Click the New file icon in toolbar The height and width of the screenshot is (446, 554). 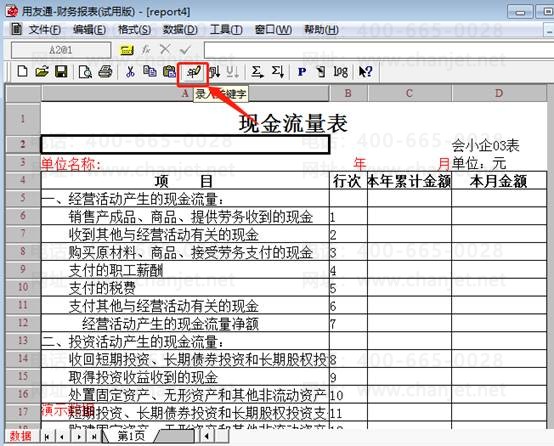22,72
